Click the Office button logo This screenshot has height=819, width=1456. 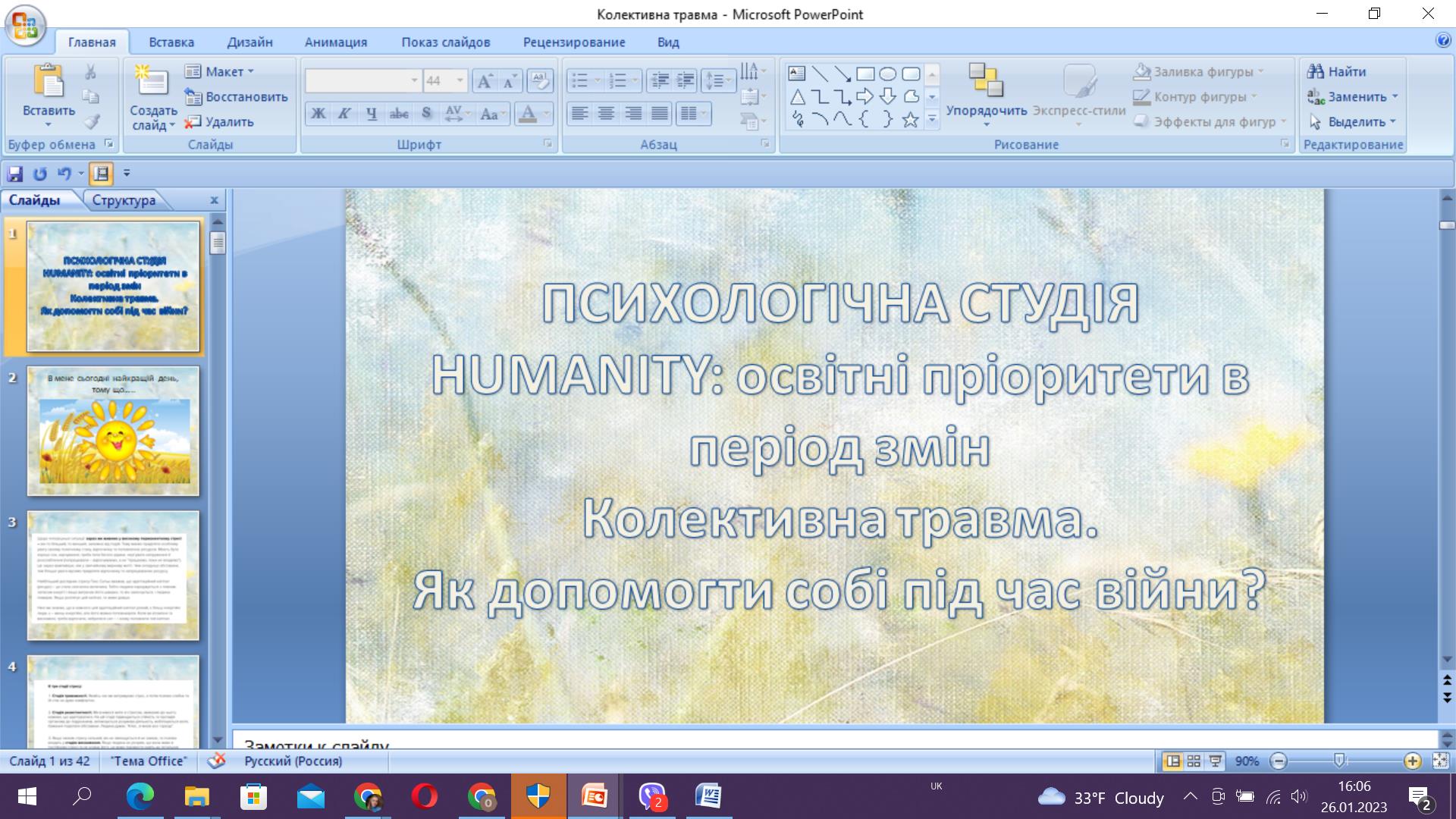(x=25, y=24)
